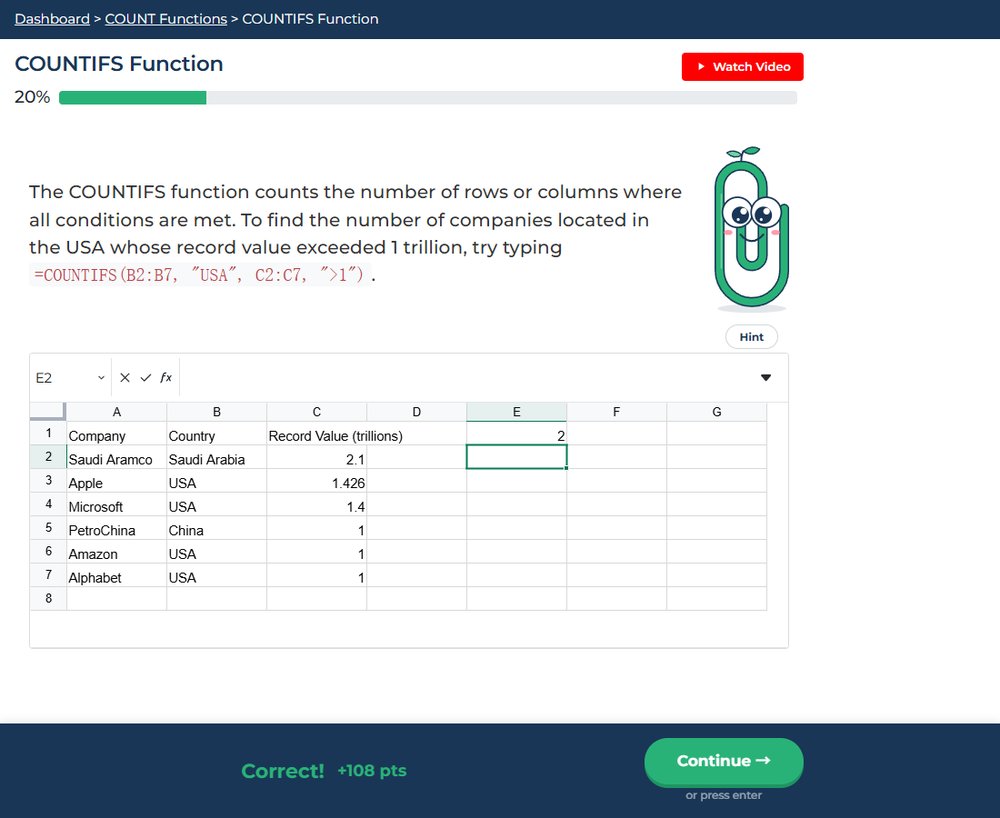Click the green lesson progress bar
The image size is (1000, 818).
(428, 98)
